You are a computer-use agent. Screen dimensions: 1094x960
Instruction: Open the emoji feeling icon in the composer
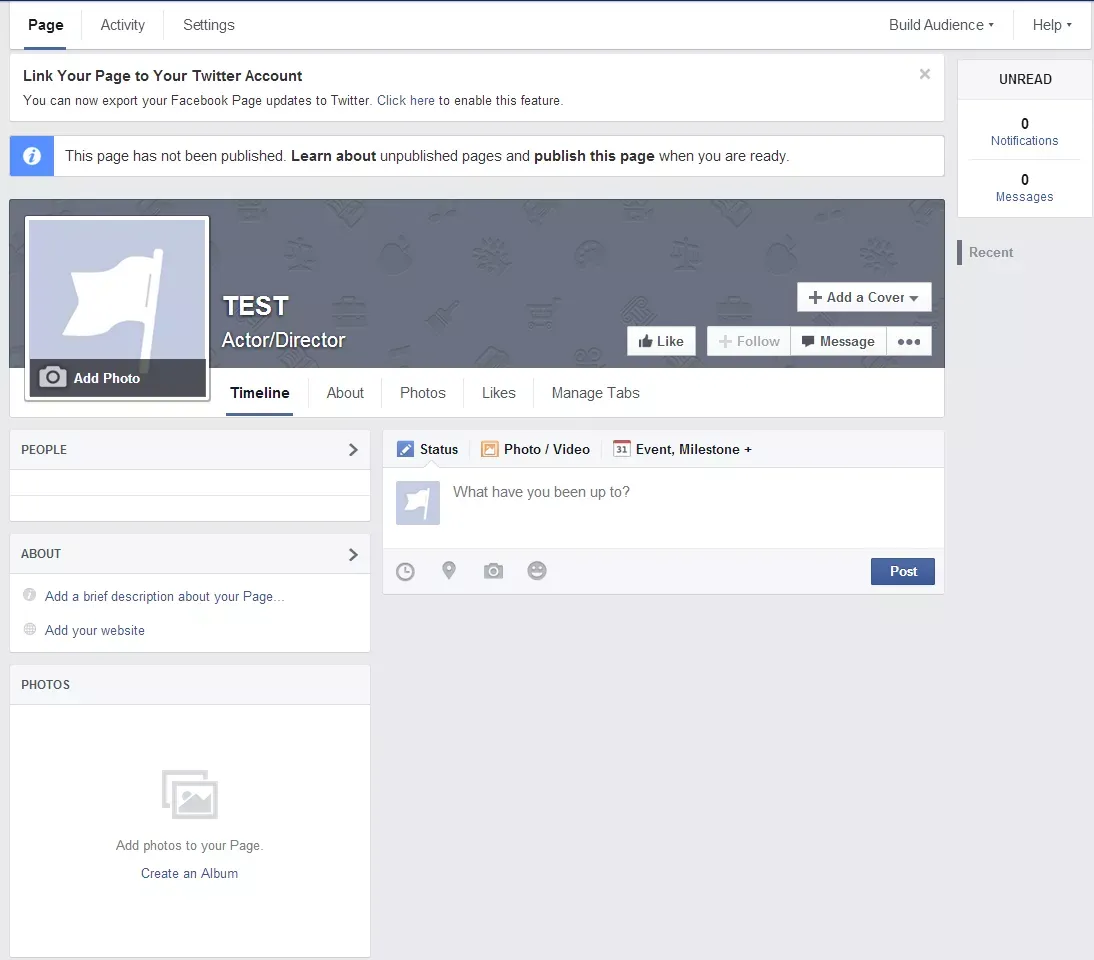click(537, 570)
